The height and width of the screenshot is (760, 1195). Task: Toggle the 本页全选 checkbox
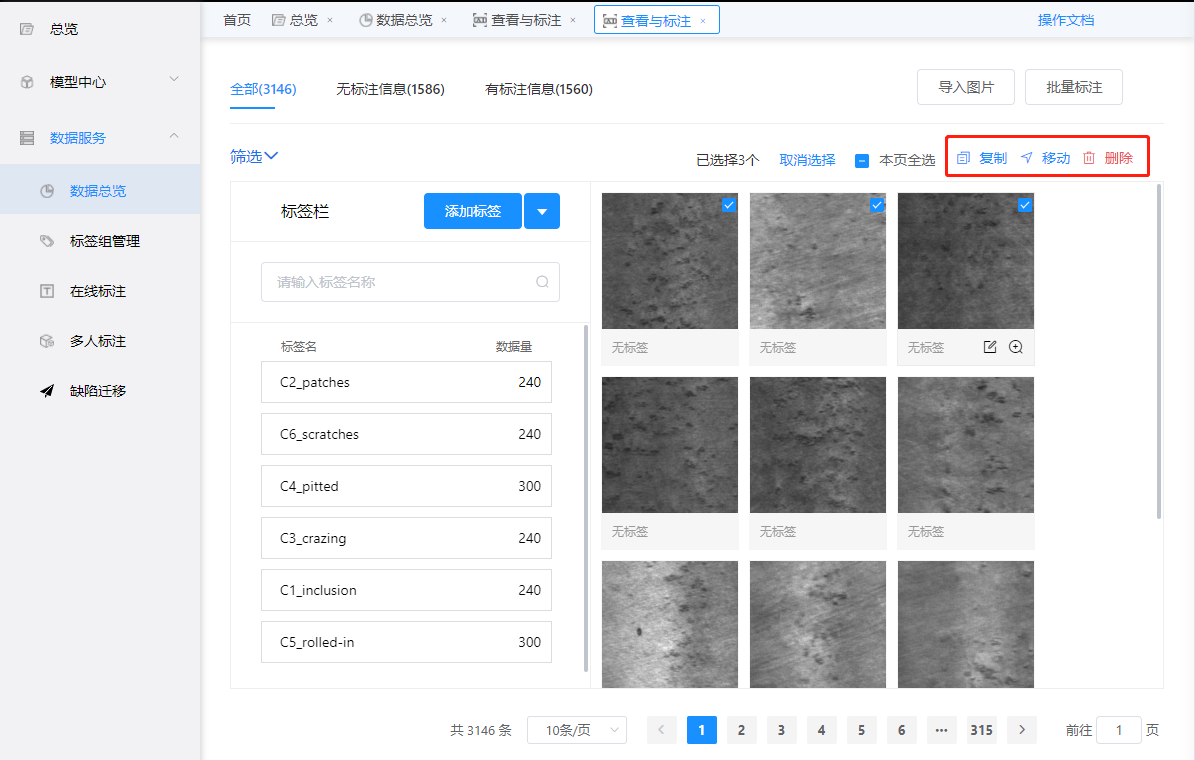pyautogui.click(x=862, y=161)
